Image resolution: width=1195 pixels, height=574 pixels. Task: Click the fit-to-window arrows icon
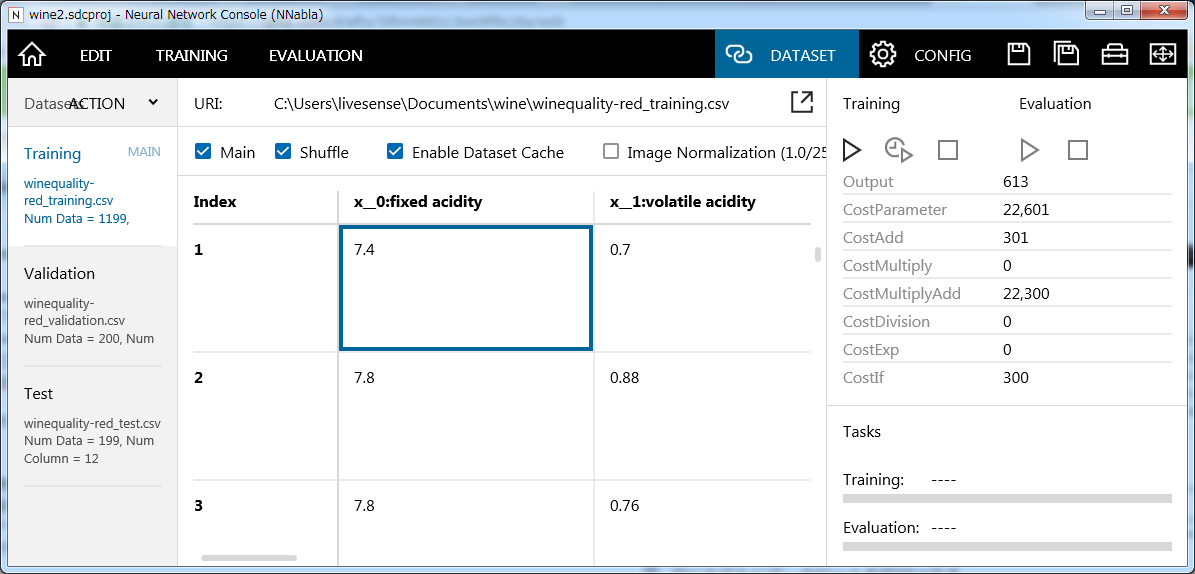[1162, 55]
